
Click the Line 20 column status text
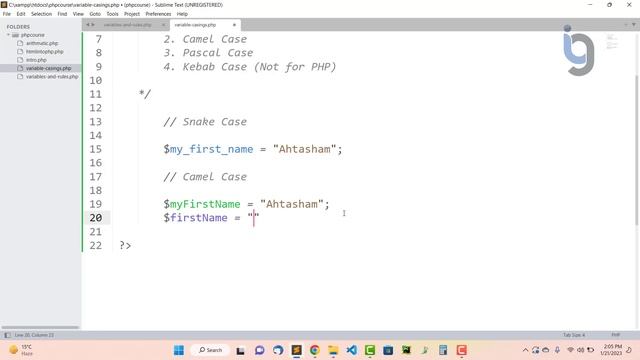34,335
